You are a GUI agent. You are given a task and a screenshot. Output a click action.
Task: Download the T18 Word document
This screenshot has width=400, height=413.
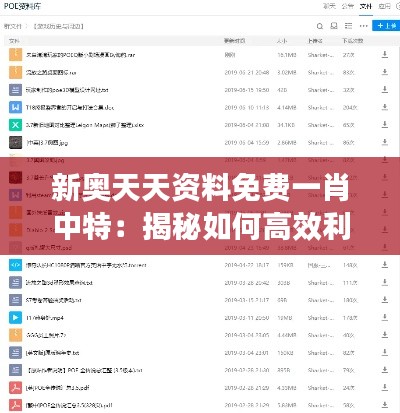point(385,107)
